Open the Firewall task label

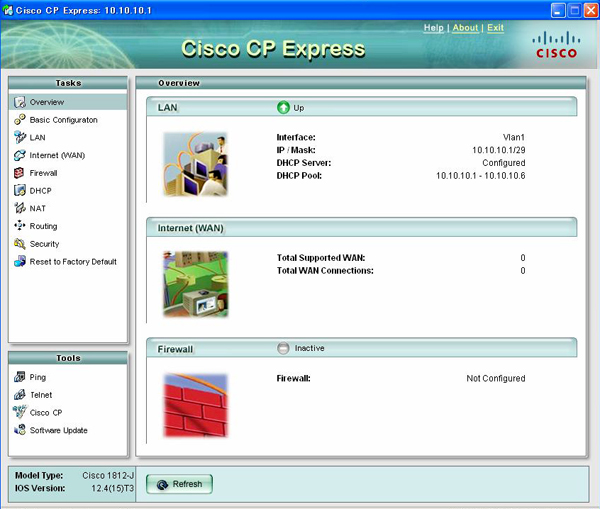coord(44,173)
